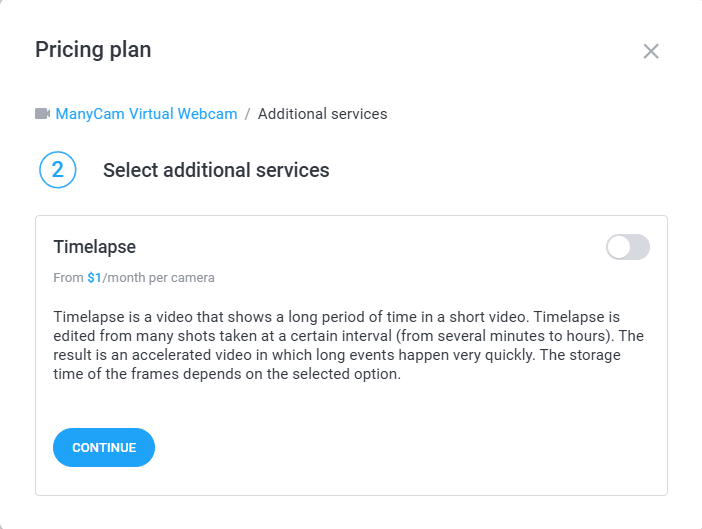
Task: Click the empty area right of Continue
Action: pyautogui.click(x=400, y=447)
